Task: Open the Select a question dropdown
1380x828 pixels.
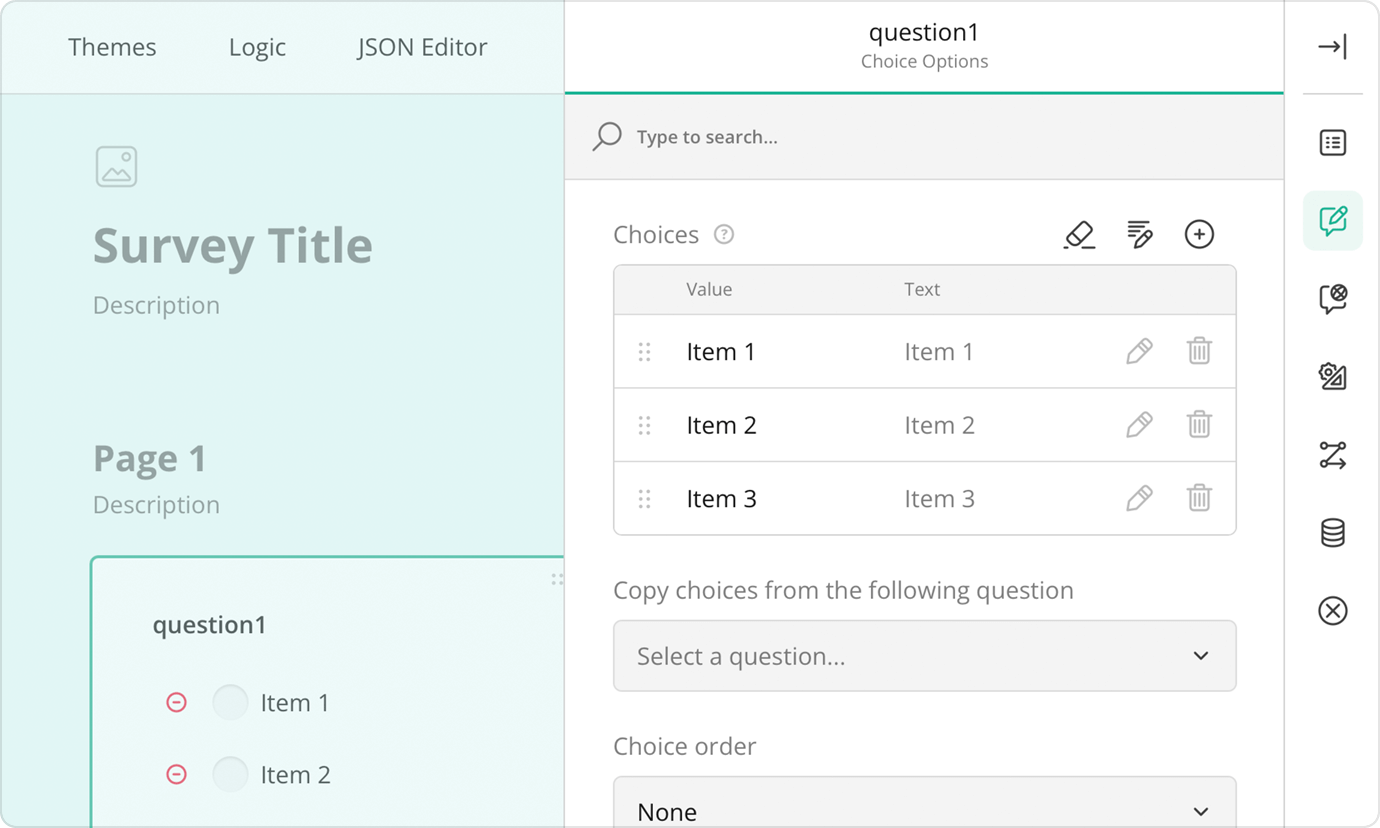Action: click(924, 656)
